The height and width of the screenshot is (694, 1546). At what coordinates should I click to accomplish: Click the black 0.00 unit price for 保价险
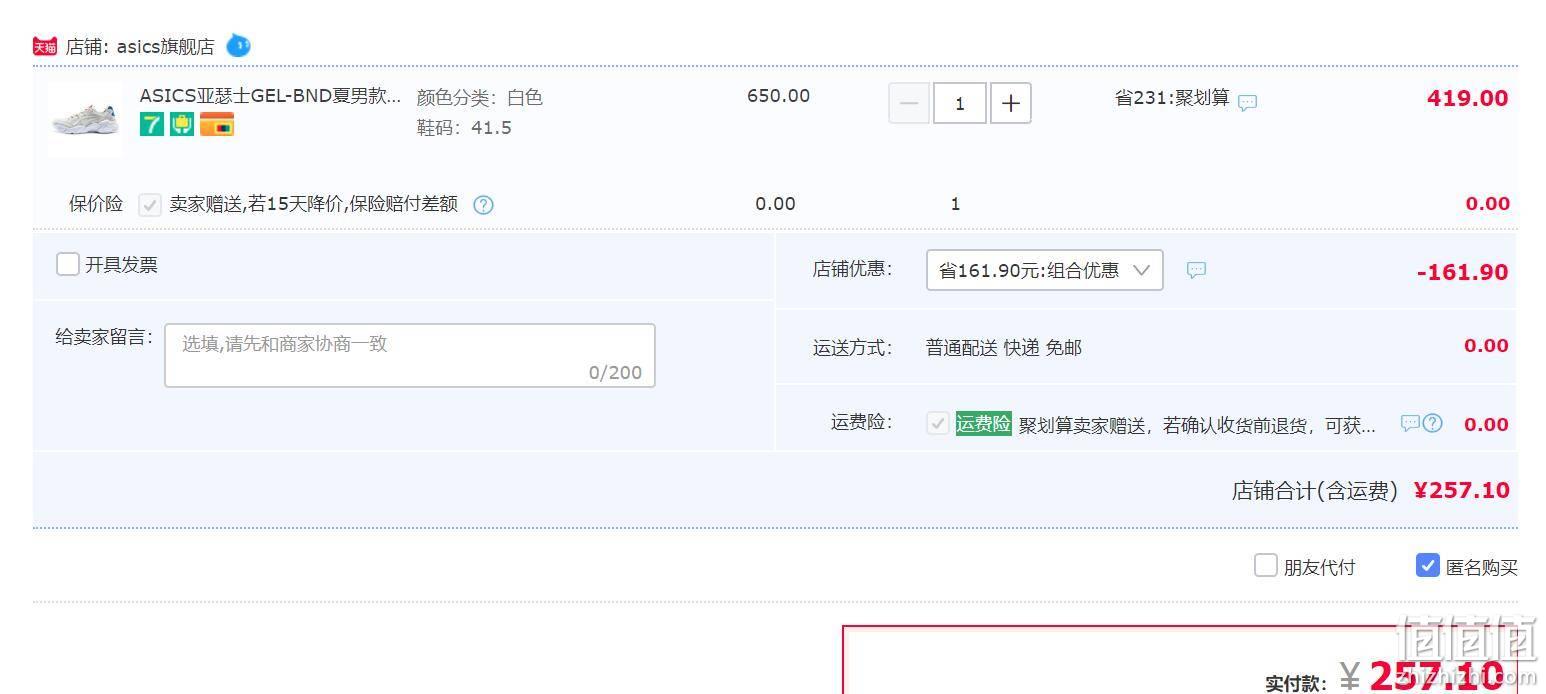(775, 204)
